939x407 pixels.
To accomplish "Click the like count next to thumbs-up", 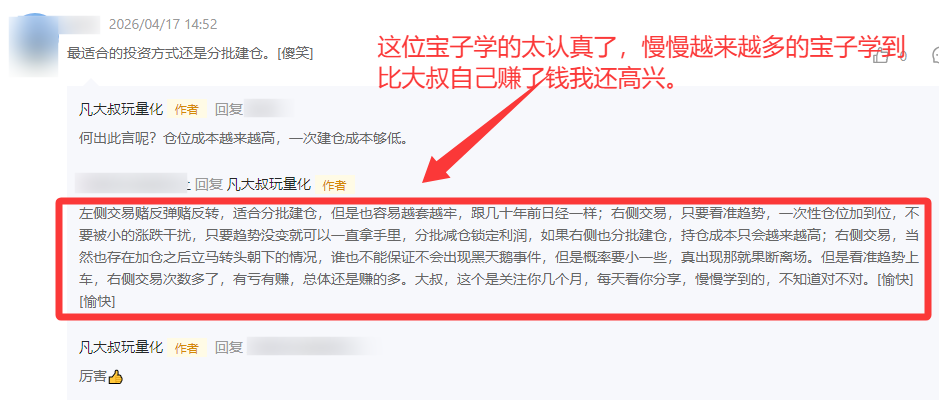I will point(904,57).
